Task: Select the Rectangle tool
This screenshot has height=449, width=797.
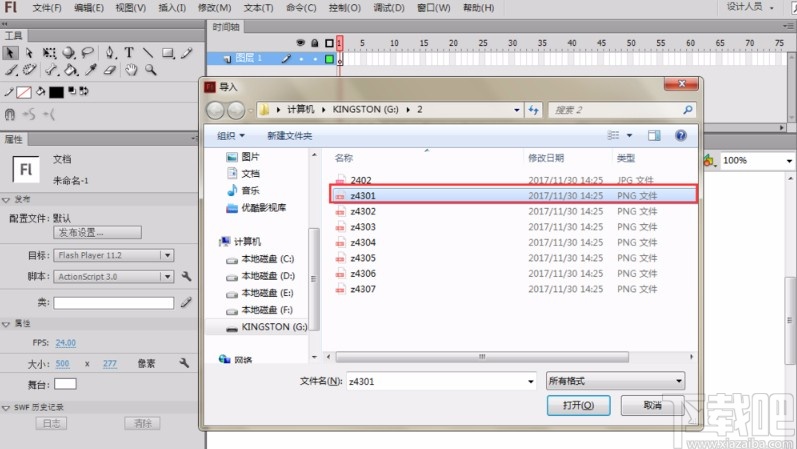Action: pyautogui.click(x=168, y=52)
